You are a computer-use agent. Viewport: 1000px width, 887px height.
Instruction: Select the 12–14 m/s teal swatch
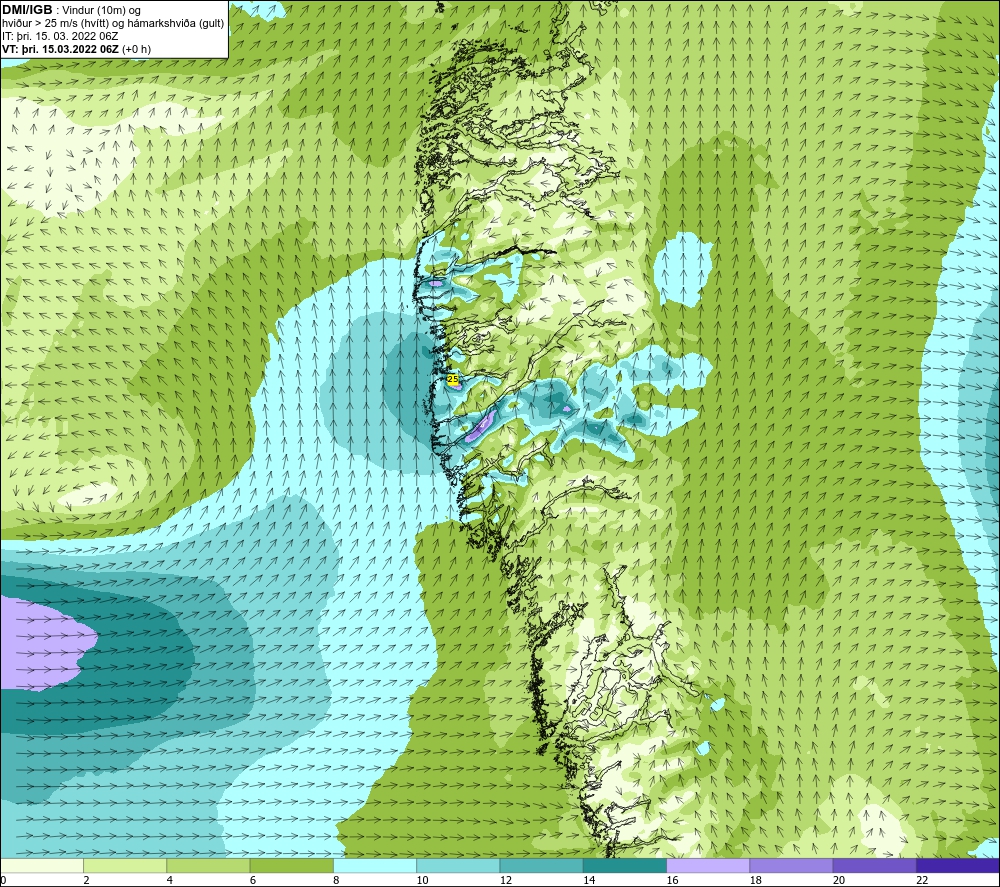(x=541, y=866)
